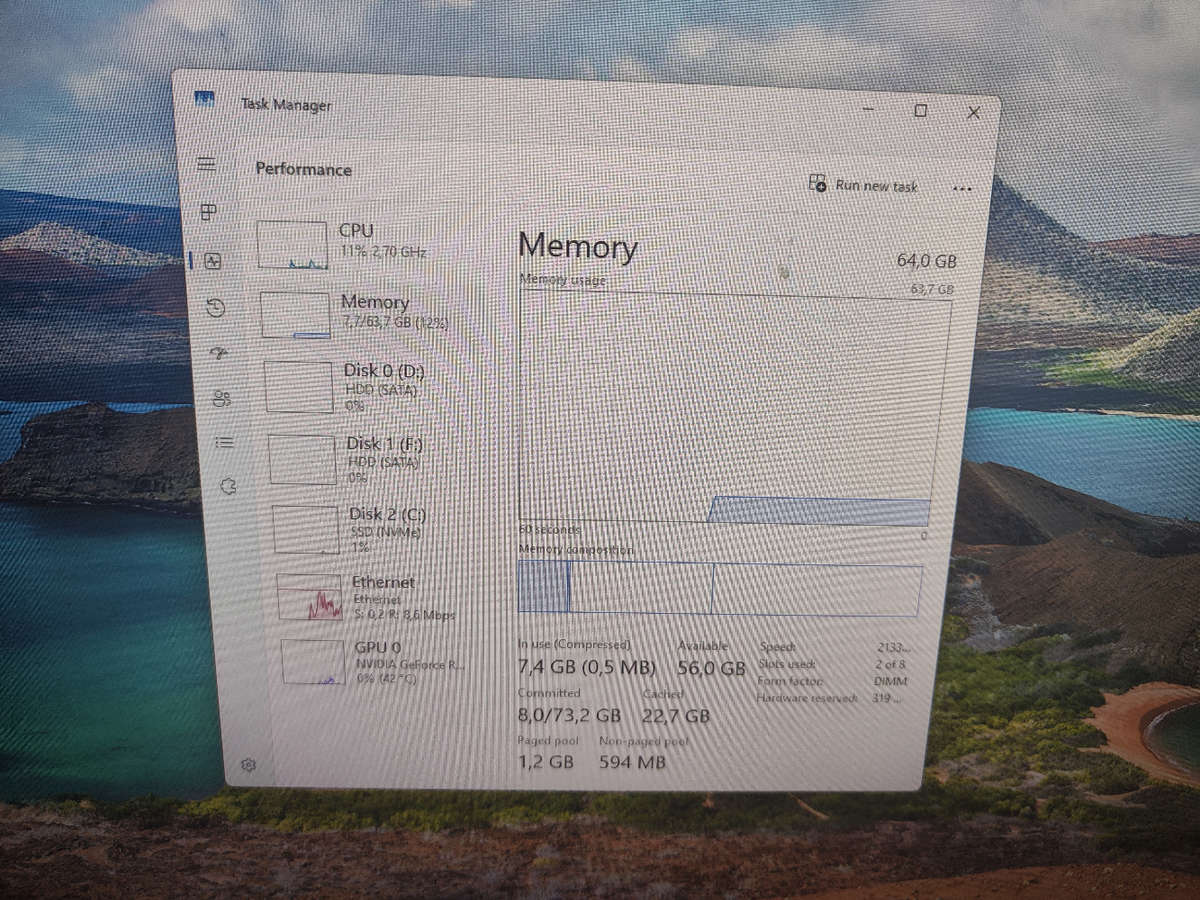
Task: Select the Performance page icon
Action: 212,261
